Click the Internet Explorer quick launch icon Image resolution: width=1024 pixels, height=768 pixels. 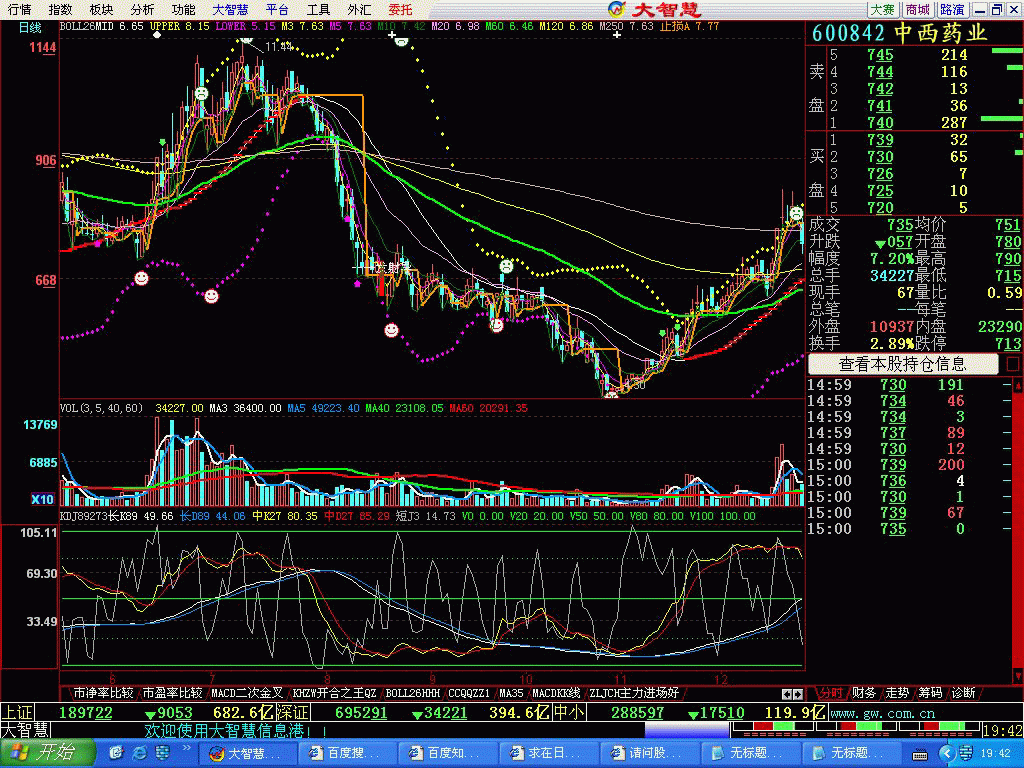140,754
